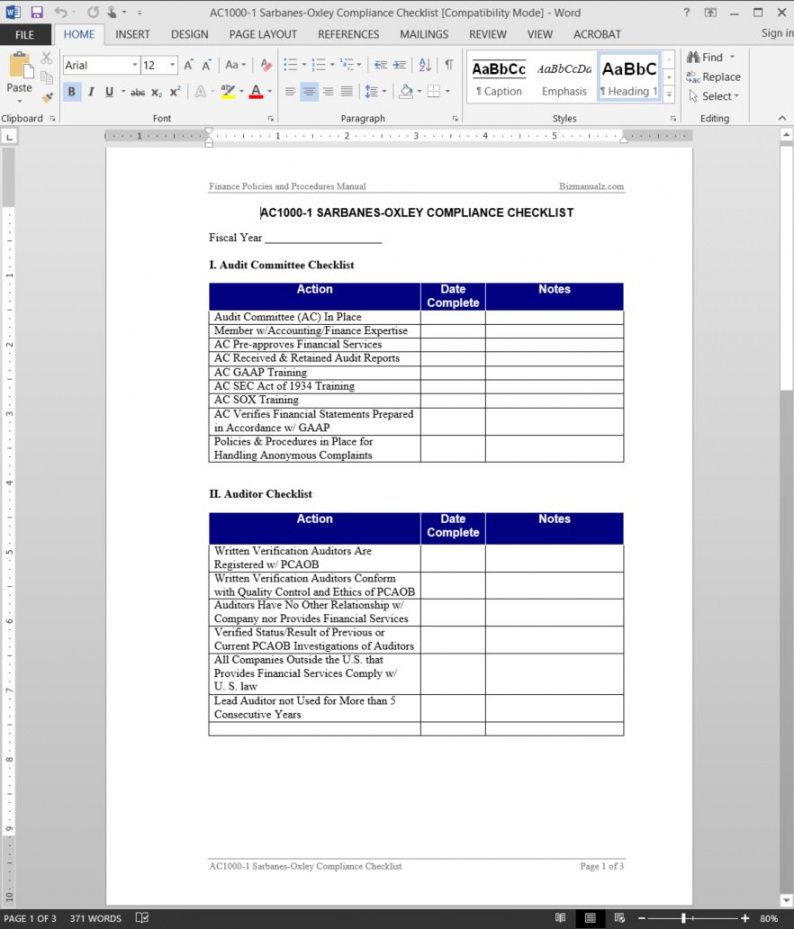The height and width of the screenshot is (929, 794).
Task: Click the Sort icon in Paragraph group
Action: (x=425, y=65)
